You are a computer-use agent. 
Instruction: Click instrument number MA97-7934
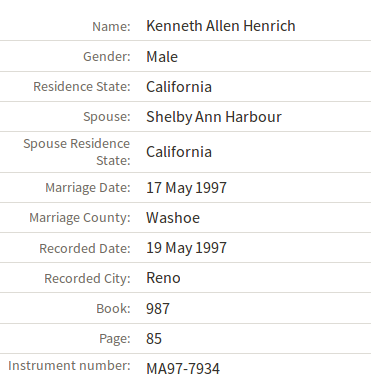[x=183, y=369]
